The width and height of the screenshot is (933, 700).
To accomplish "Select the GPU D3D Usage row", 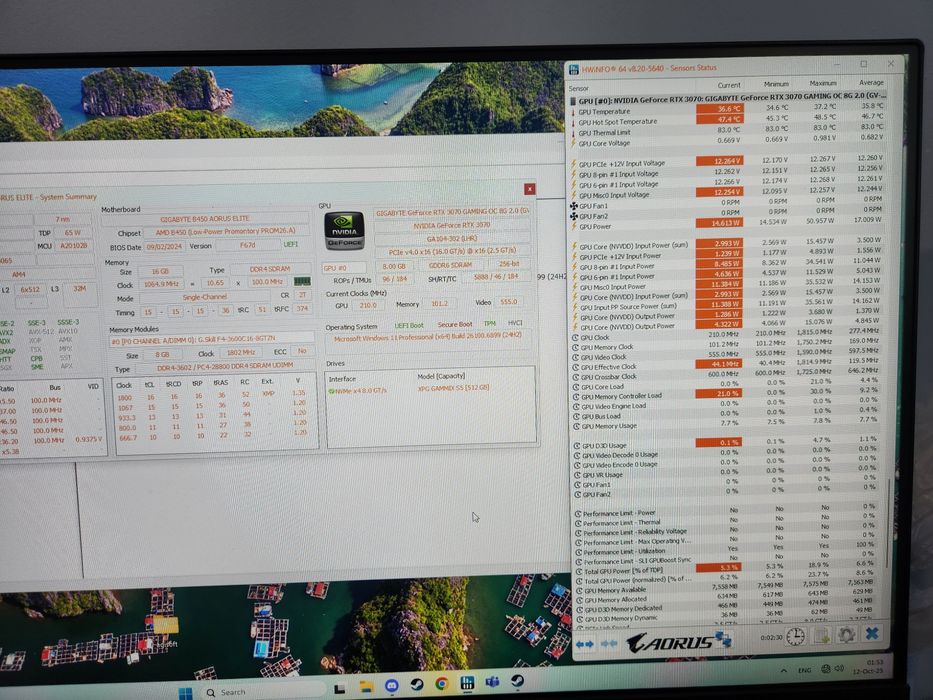I will [727, 444].
